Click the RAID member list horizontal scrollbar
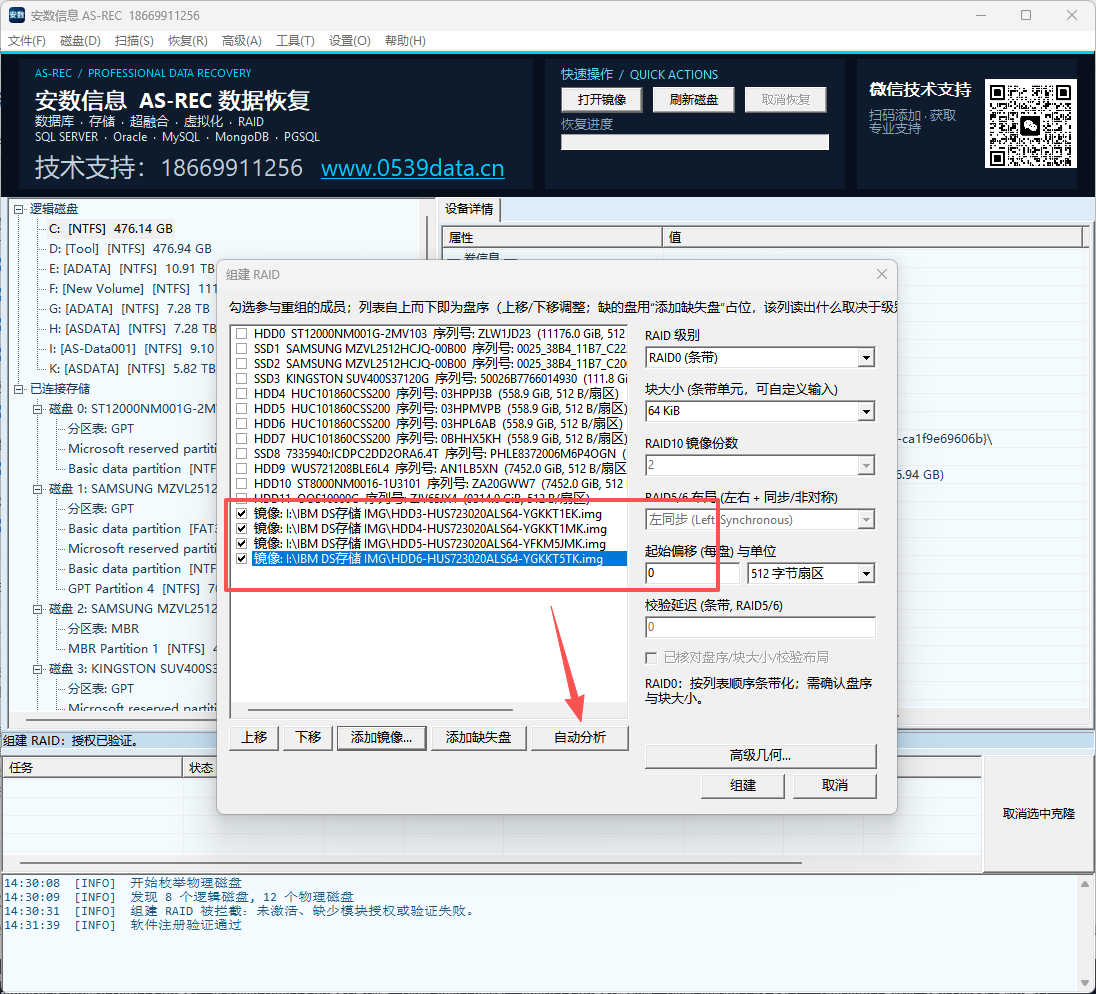The image size is (1096, 994). tap(380, 710)
